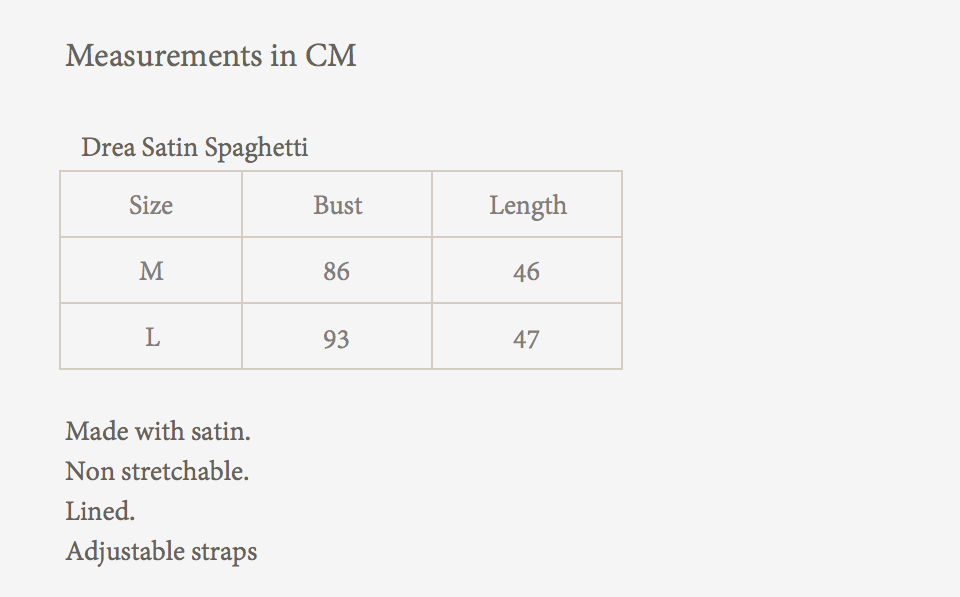Click the word 'CM' in heading
This screenshot has height=597, width=960.
(331, 55)
